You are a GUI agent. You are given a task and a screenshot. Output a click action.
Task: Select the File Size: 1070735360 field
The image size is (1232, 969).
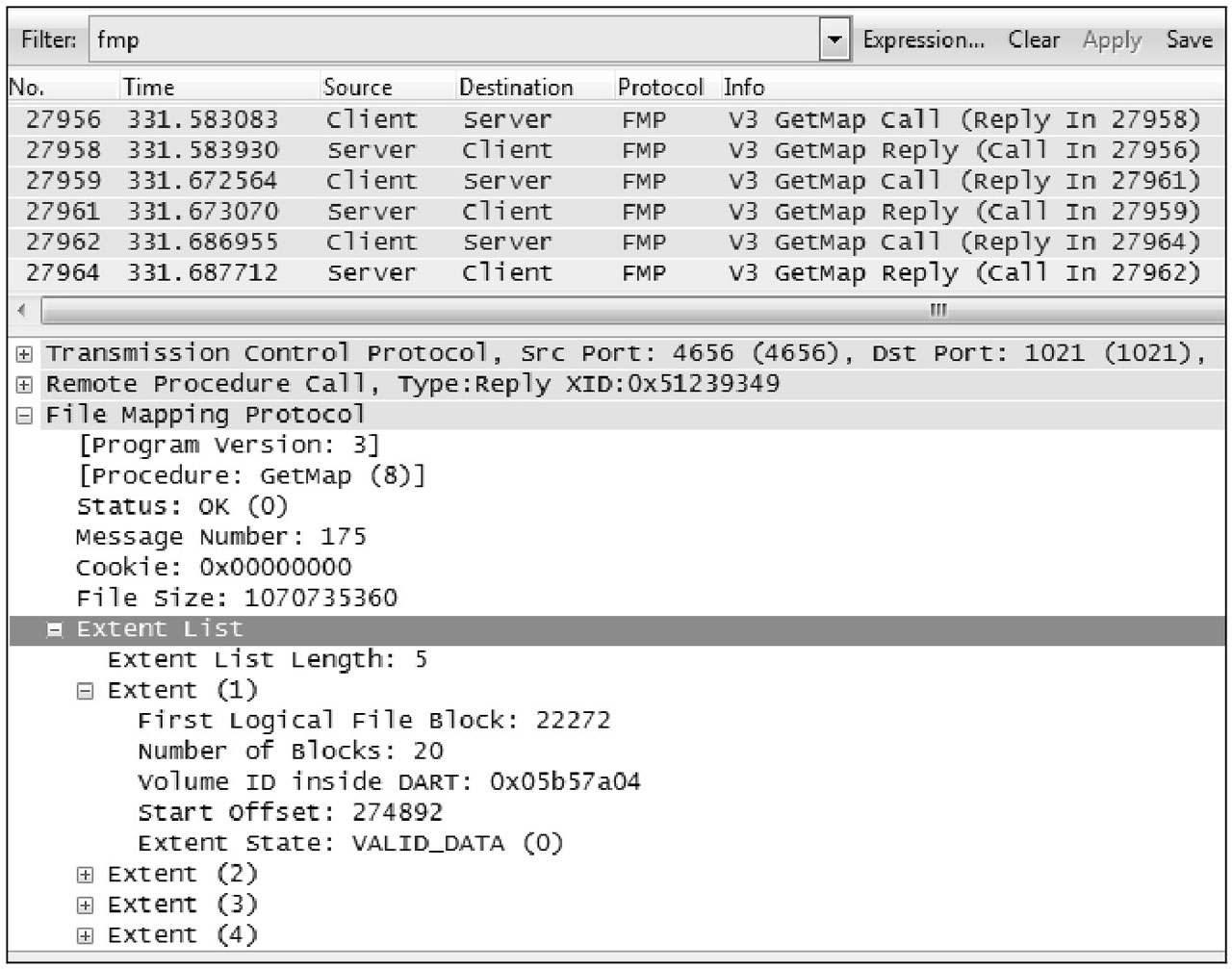[237, 599]
